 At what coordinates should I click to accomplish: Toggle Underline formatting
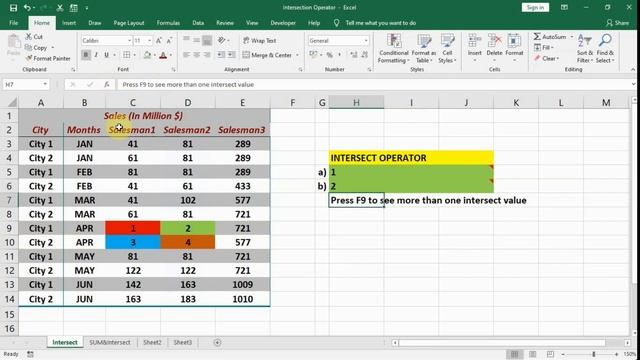tap(107, 55)
